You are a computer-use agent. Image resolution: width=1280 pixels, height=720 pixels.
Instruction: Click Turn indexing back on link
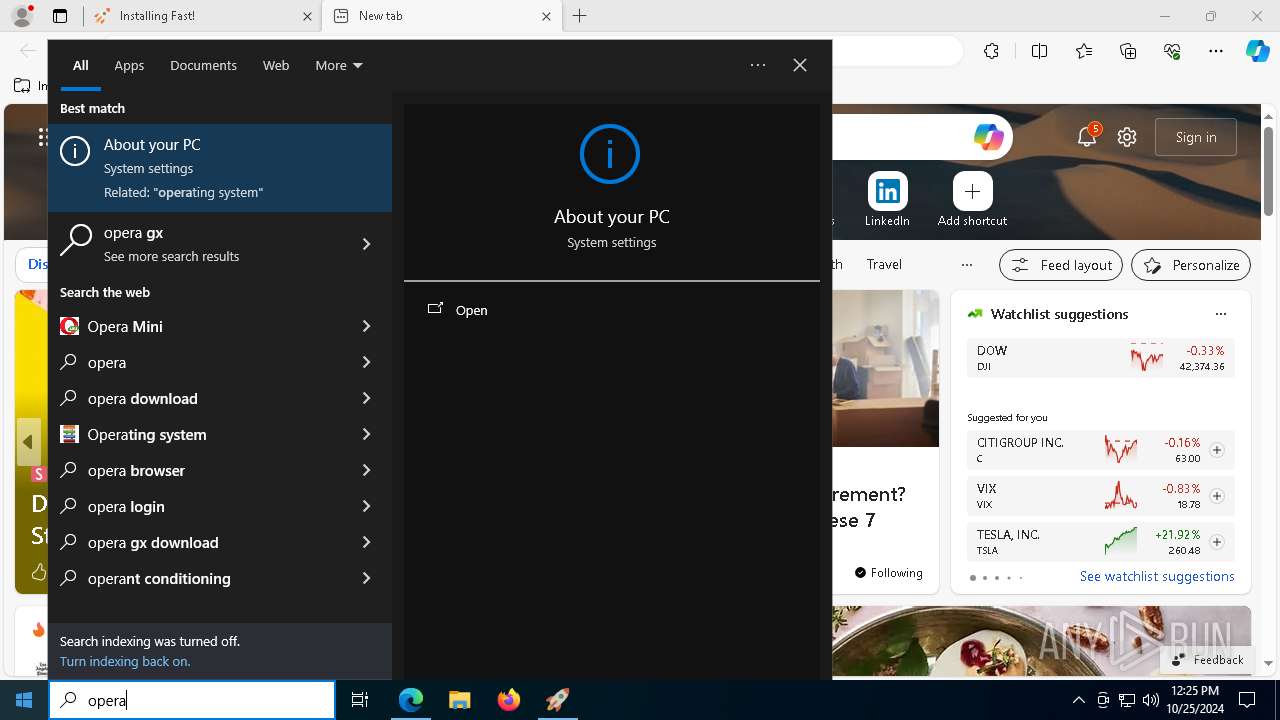tap(125, 661)
